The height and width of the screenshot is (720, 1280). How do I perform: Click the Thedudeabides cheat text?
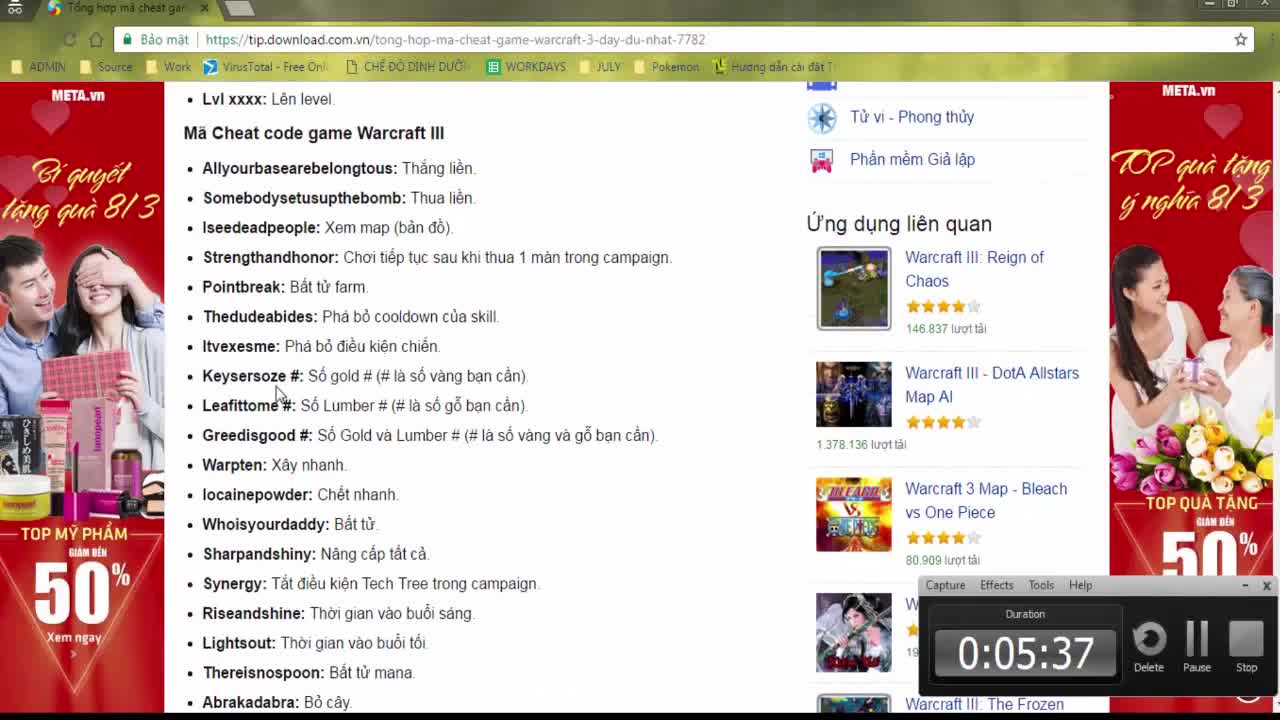coord(260,317)
